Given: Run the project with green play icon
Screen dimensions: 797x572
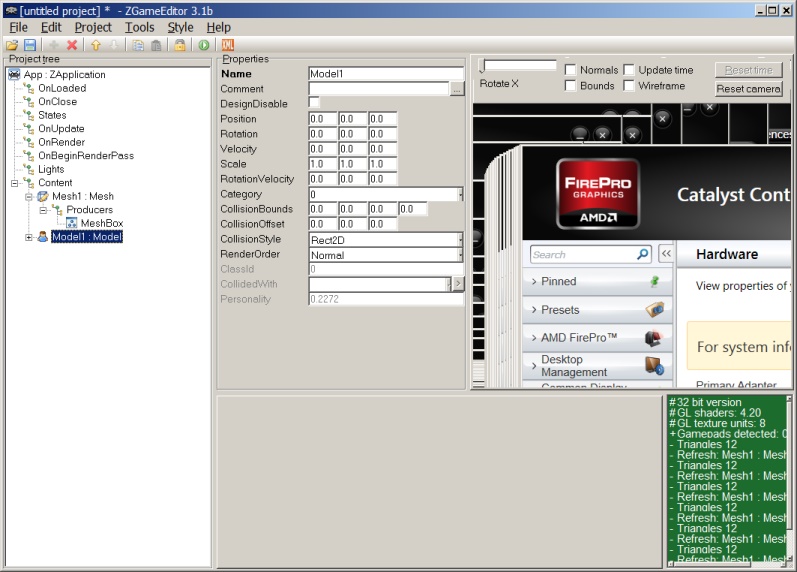Looking at the screenshot, I should click(x=204, y=45).
